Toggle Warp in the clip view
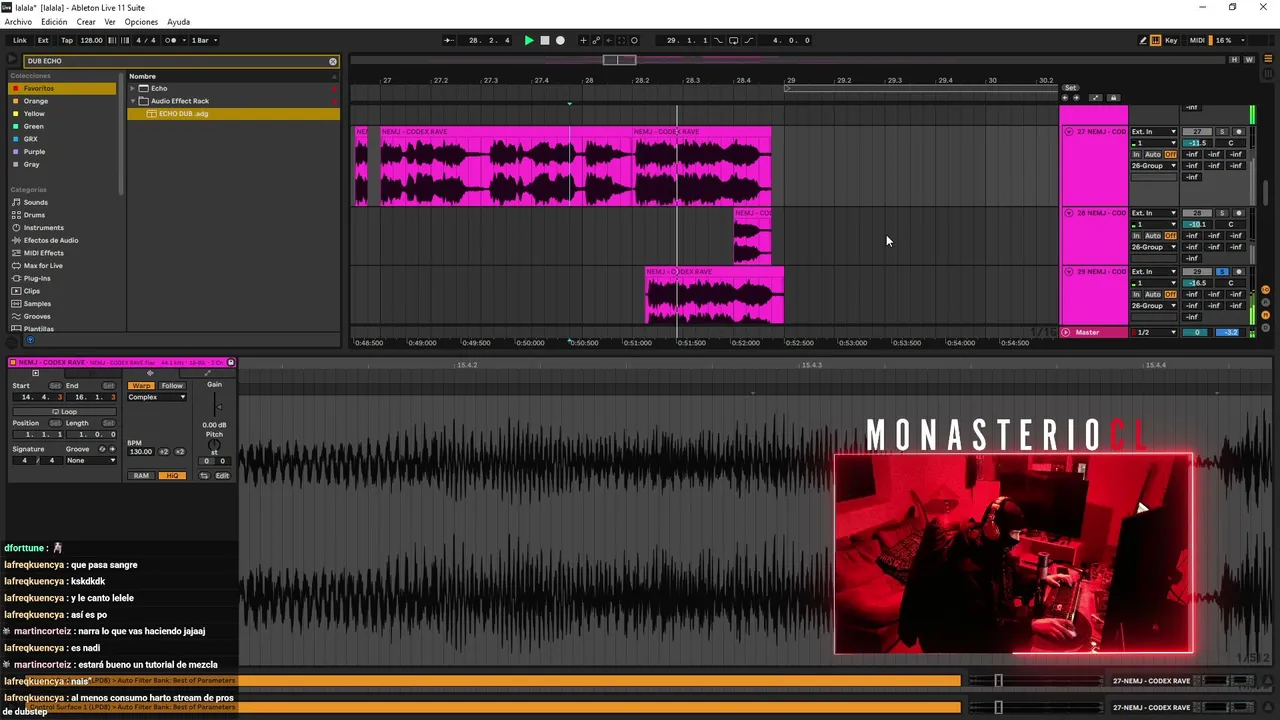The width and height of the screenshot is (1280, 720). tap(141, 386)
